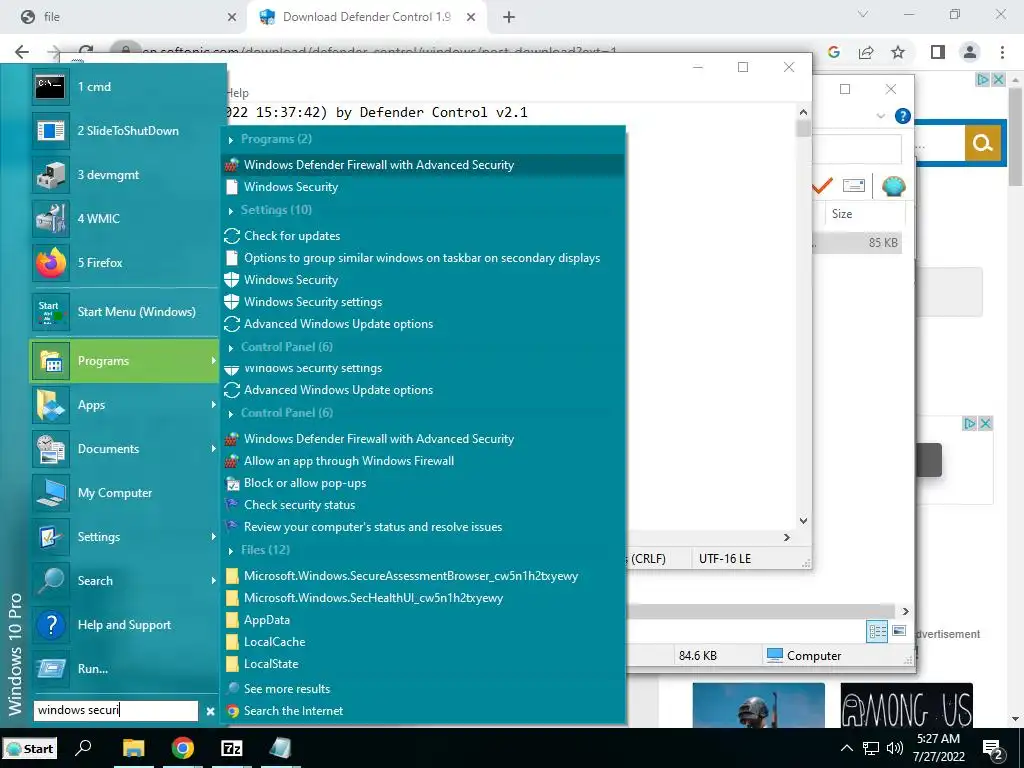This screenshot has height=768, width=1024.
Task: Open Chrome profile avatar
Action: click(970, 52)
